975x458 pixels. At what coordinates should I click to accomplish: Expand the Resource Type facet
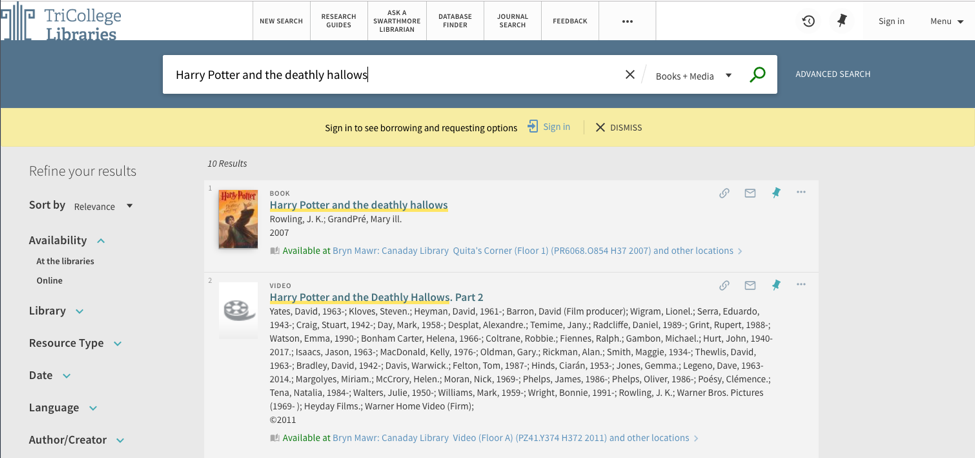(75, 343)
